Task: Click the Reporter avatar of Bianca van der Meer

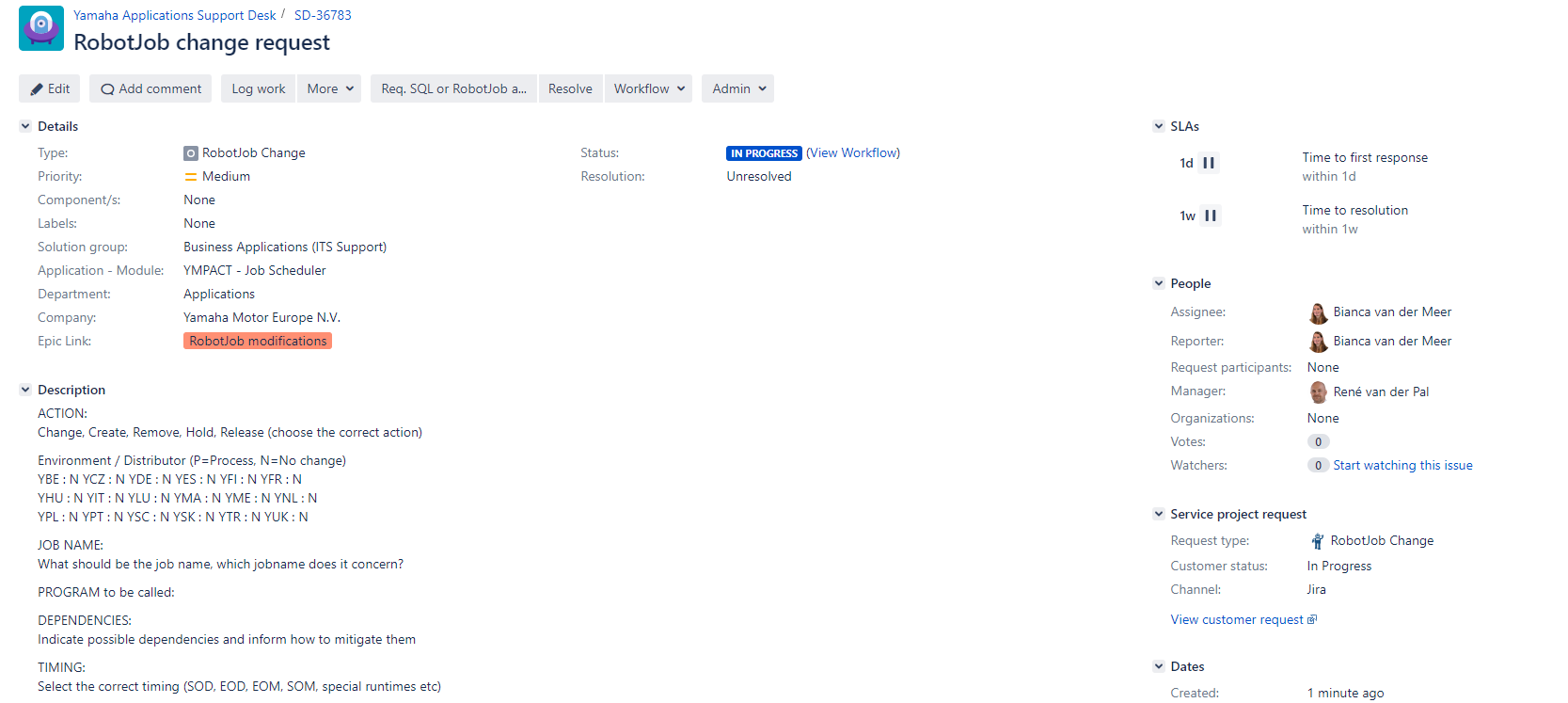Action: pos(1319,342)
